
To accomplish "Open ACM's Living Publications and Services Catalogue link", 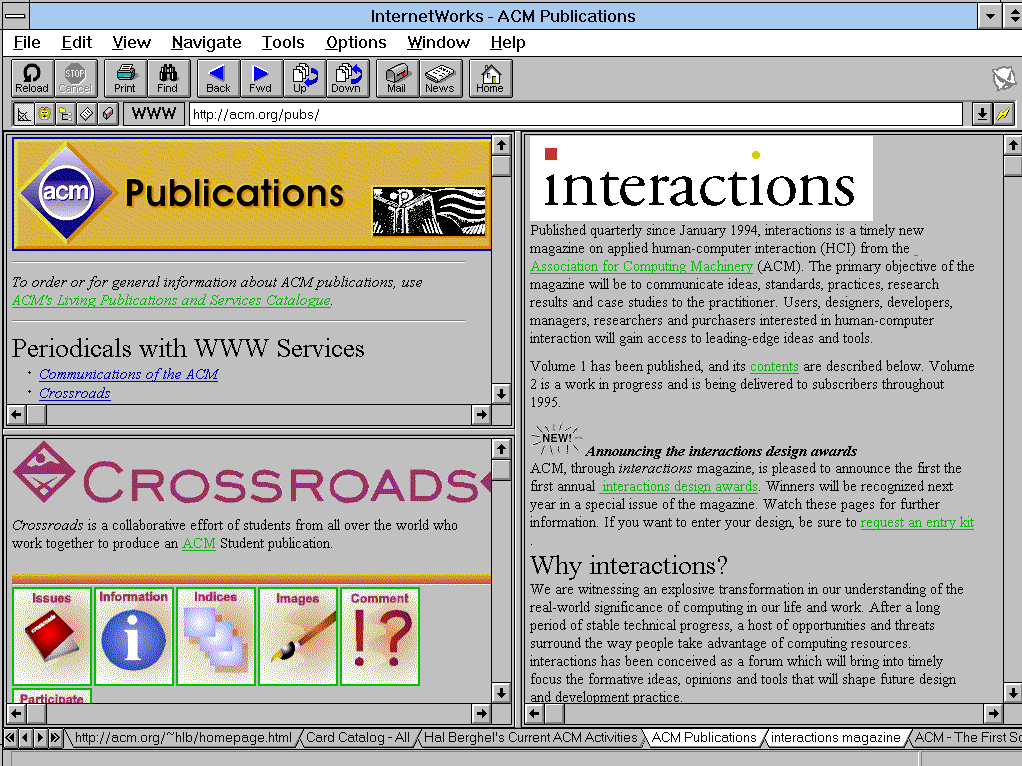I will click(171, 301).
